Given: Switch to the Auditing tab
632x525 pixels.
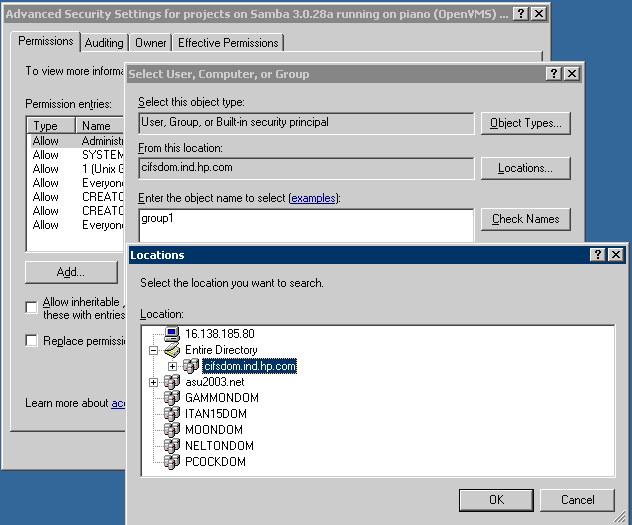Looking at the screenshot, I should (104, 43).
